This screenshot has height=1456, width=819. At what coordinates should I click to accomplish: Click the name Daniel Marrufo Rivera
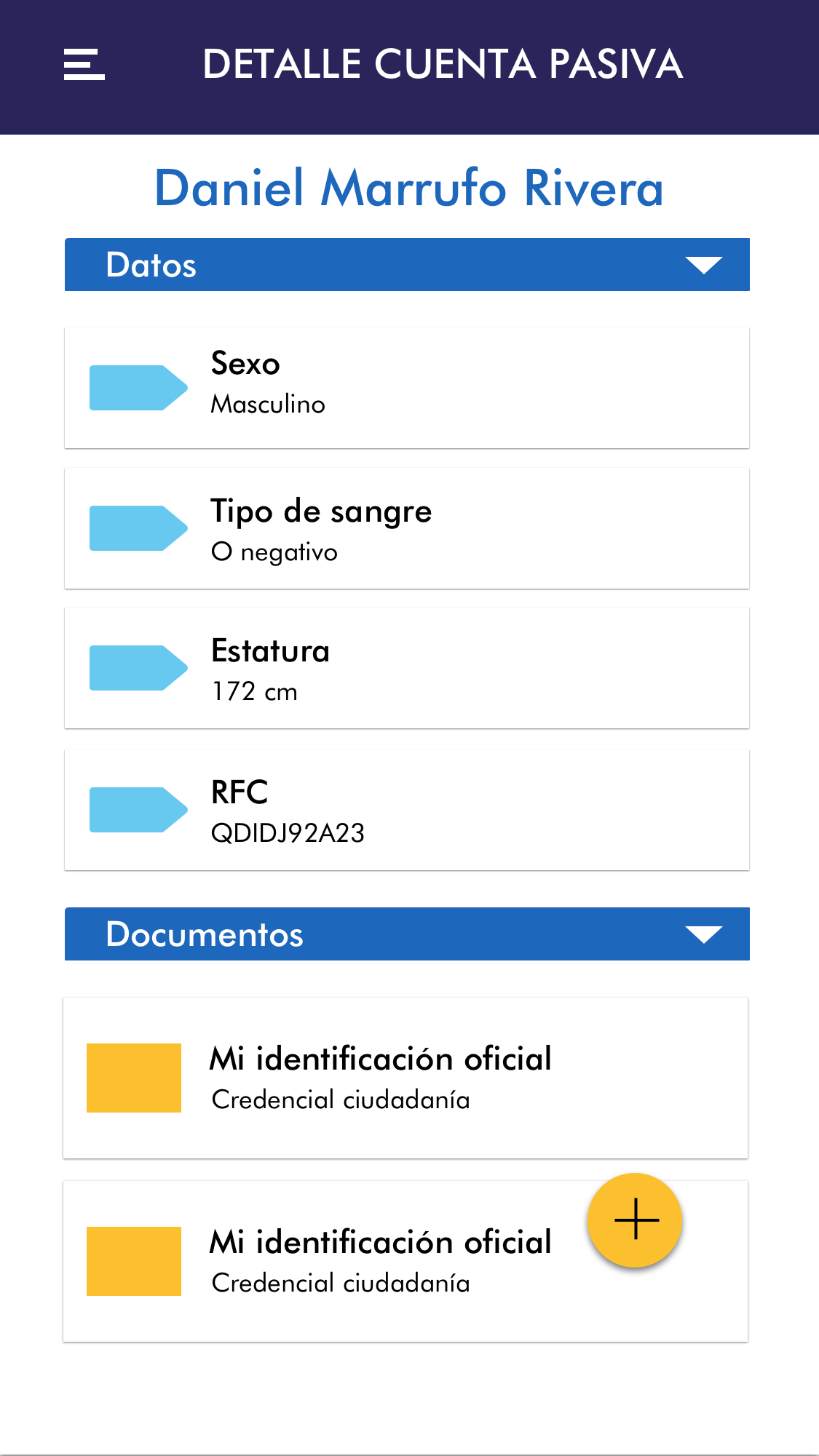(409, 188)
